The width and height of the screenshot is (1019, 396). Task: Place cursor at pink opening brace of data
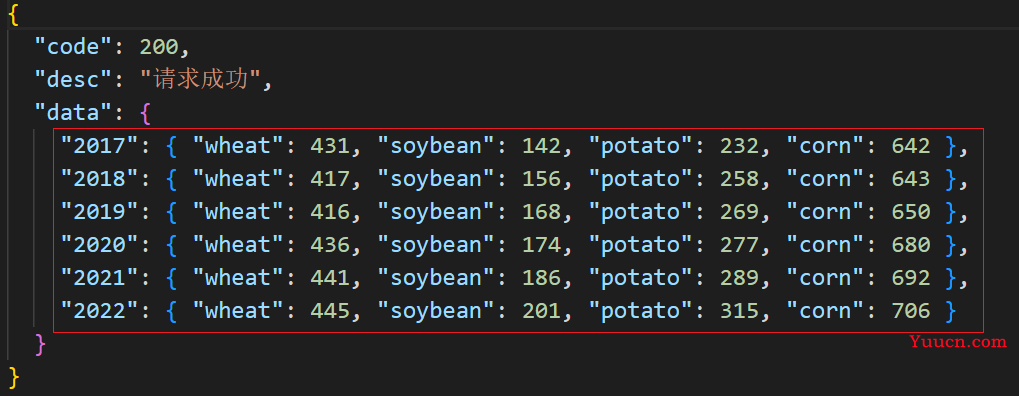[x=146, y=114]
